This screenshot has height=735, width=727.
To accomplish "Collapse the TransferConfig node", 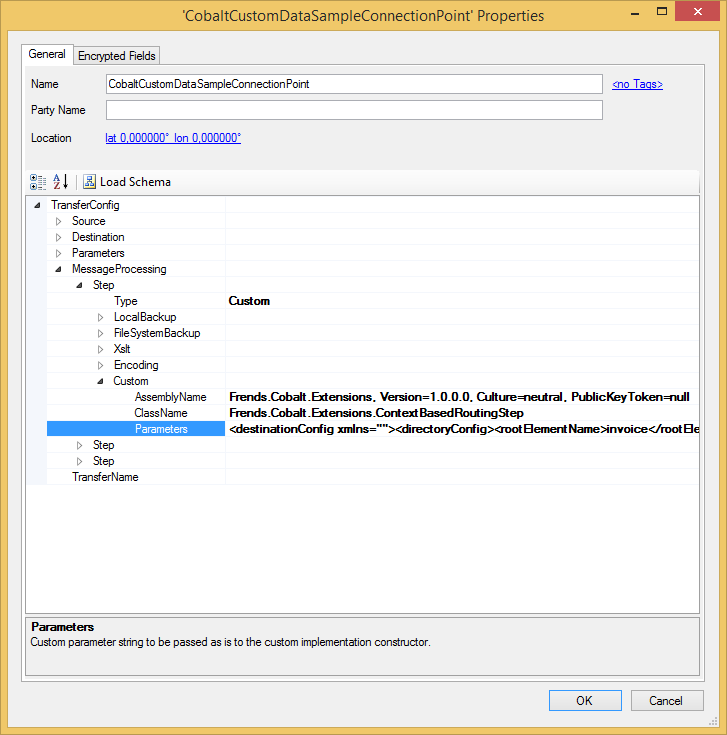I will 37,205.
